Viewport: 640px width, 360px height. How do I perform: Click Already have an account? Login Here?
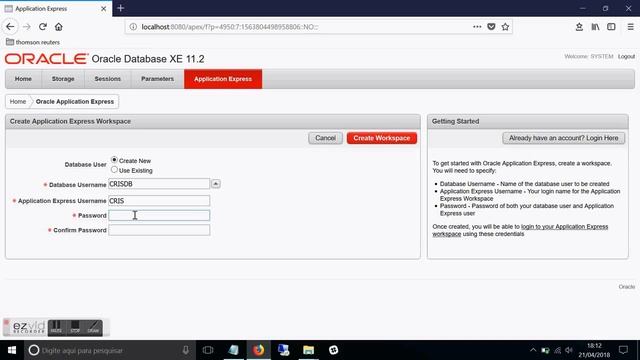(x=564, y=138)
